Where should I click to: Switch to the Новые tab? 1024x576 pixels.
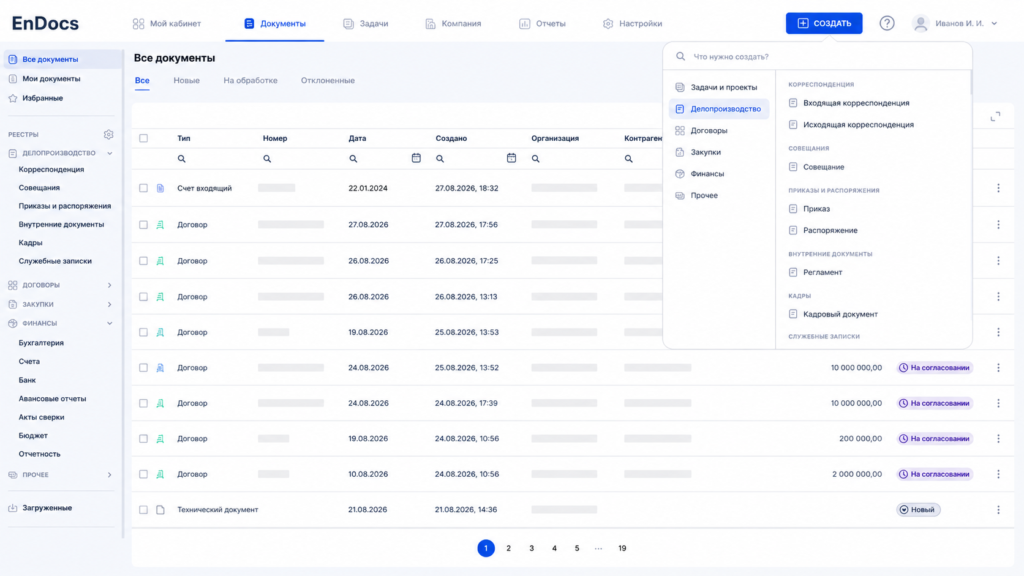(x=187, y=80)
